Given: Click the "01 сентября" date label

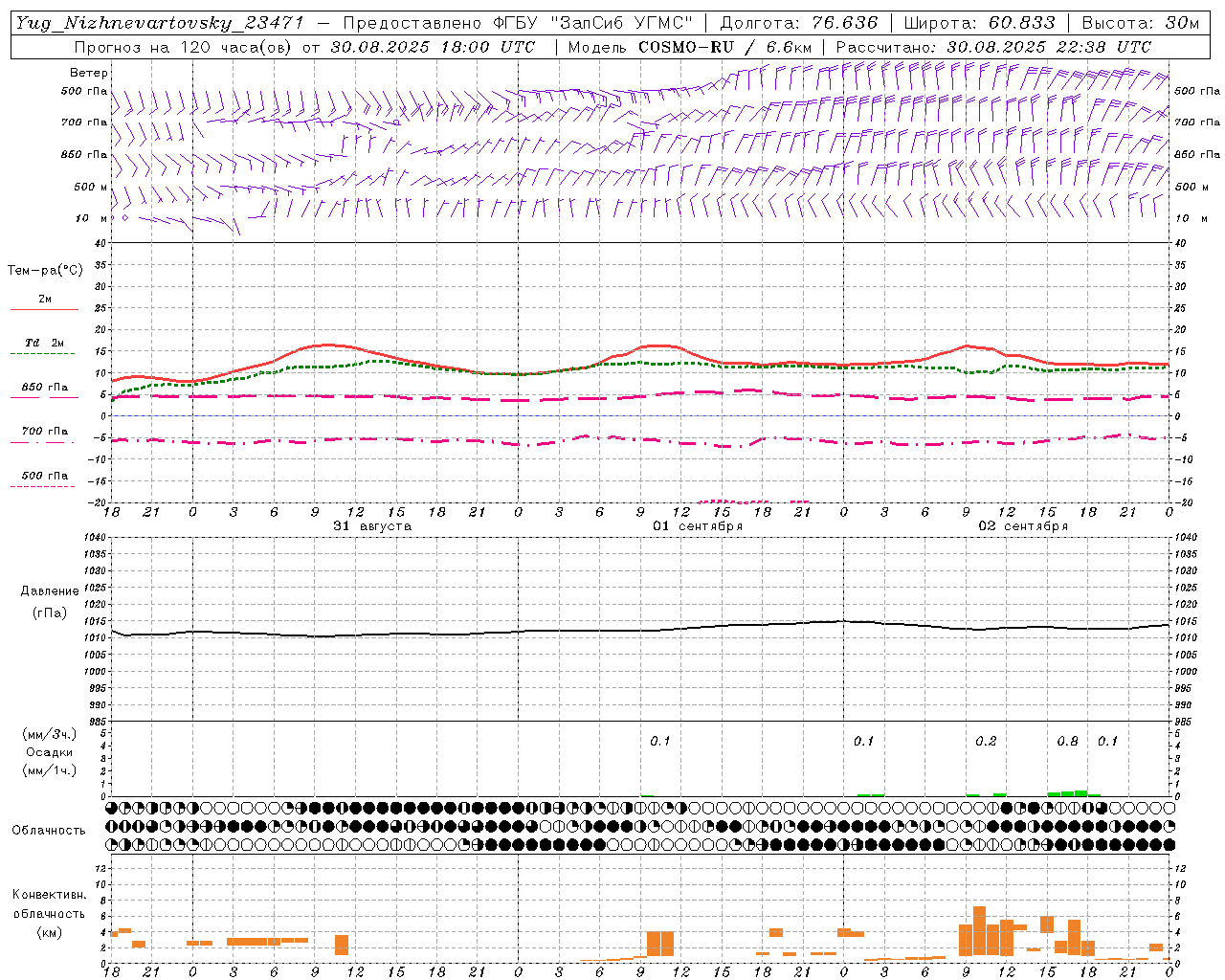Looking at the screenshot, I should point(698,526).
